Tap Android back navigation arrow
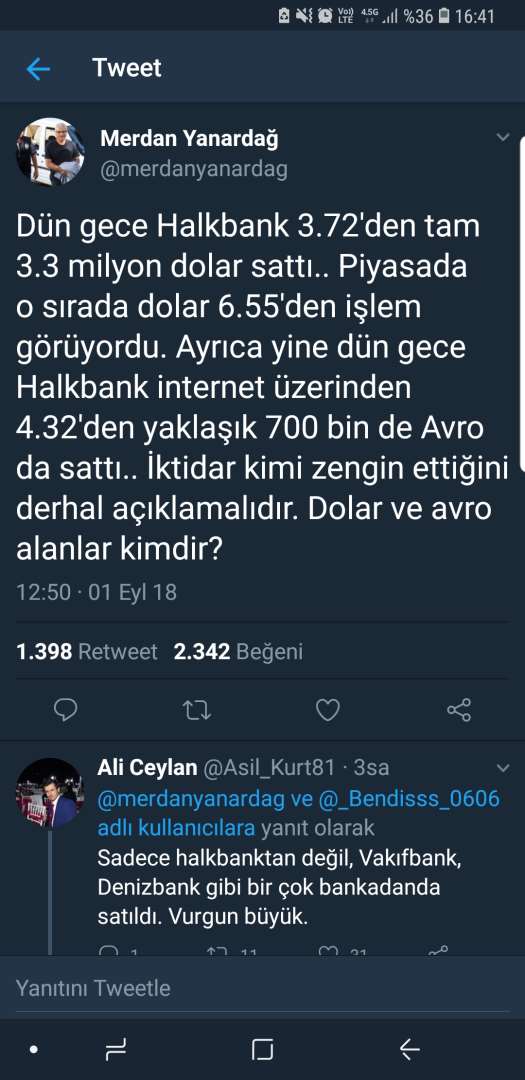The height and width of the screenshot is (1080, 525). (410, 1050)
